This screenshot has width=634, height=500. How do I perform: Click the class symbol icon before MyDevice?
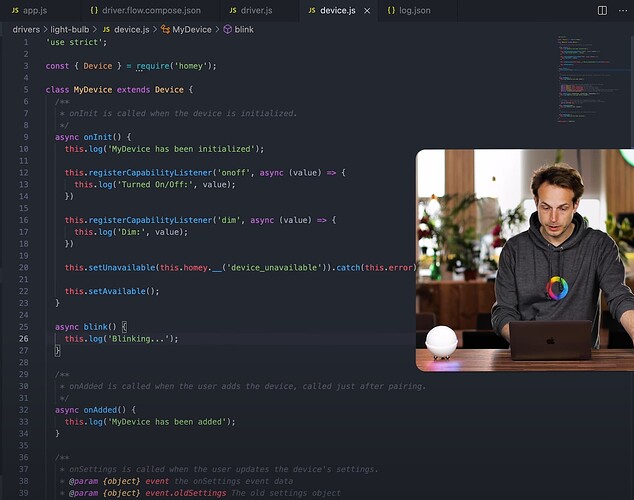click(165, 29)
